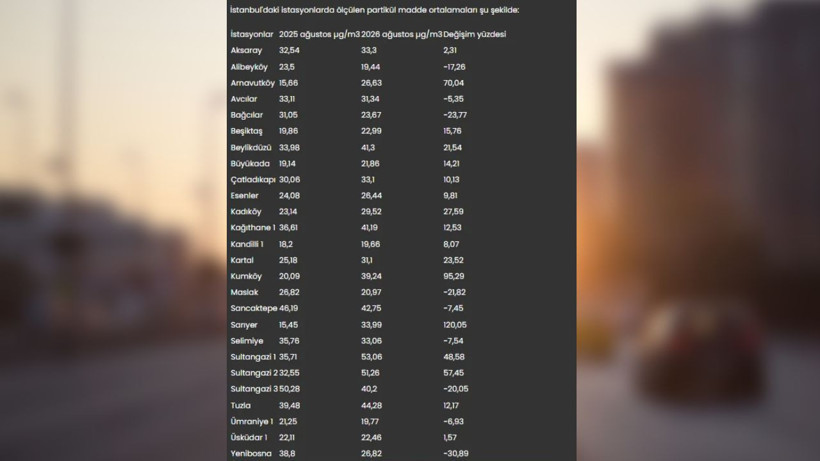Image resolution: width=820 pixels, height=461 pixels.
Task: Click Yenibosna change value -30,89
Action: [455, 454]
